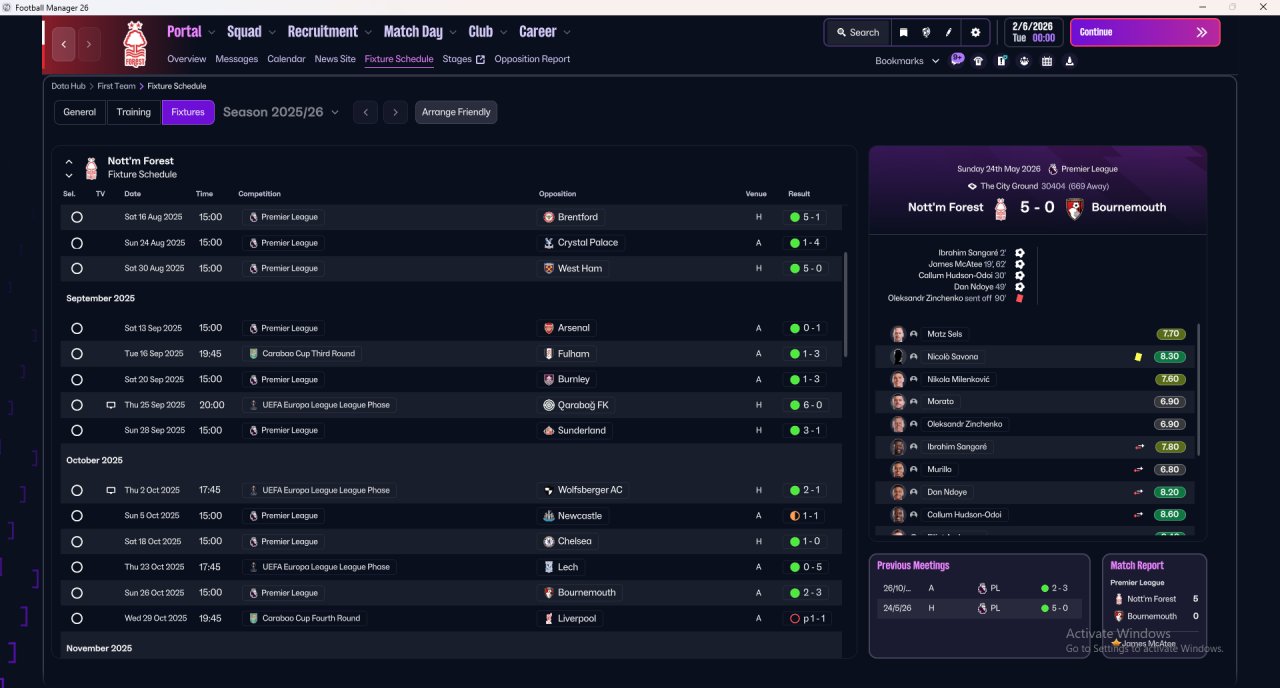Click the goal ball icon beside James McAtee
The image size is (1280, 688).
click(1019, 264)
